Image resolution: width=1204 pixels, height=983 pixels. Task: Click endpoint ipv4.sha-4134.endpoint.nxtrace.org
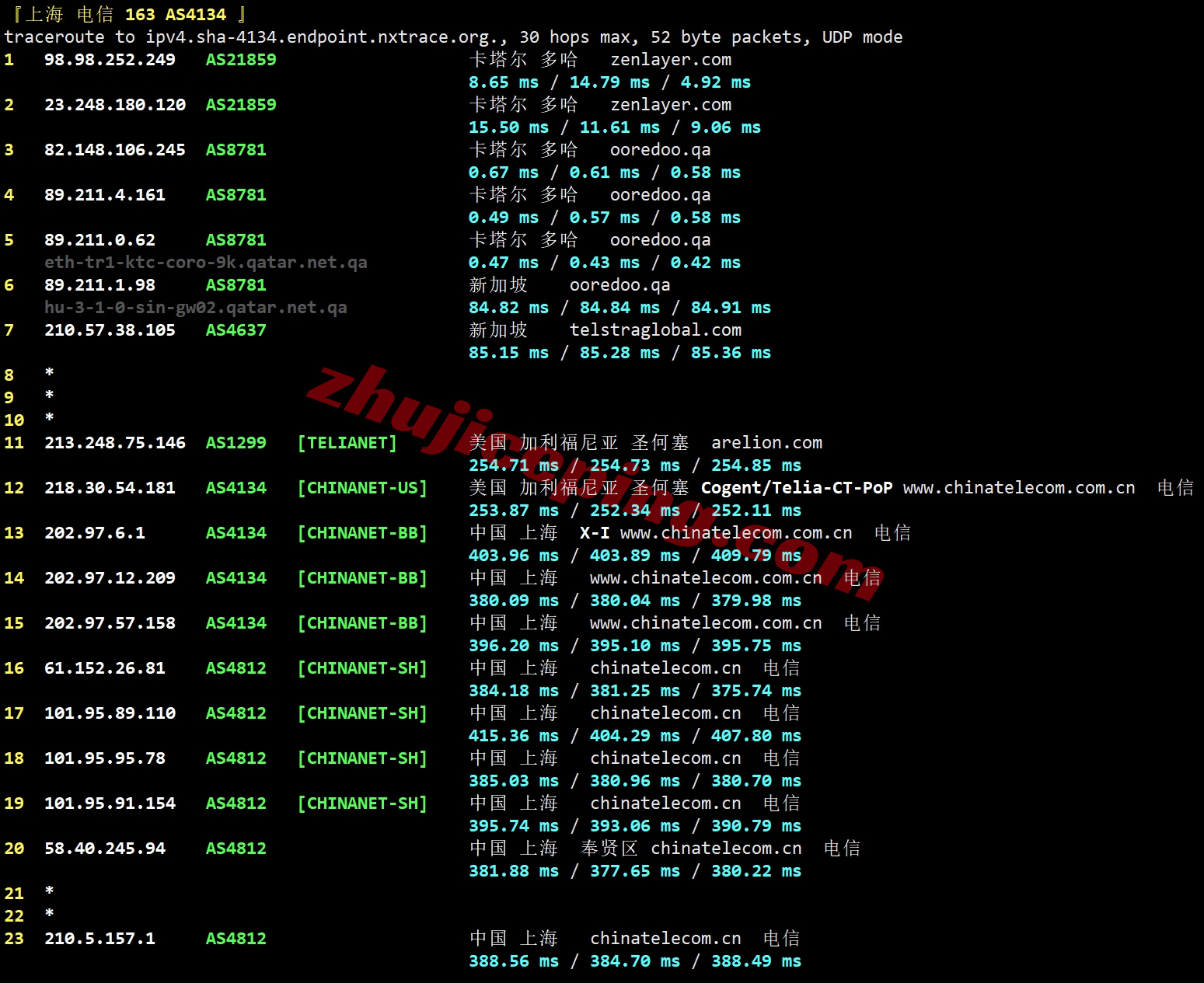coord(322,37)
